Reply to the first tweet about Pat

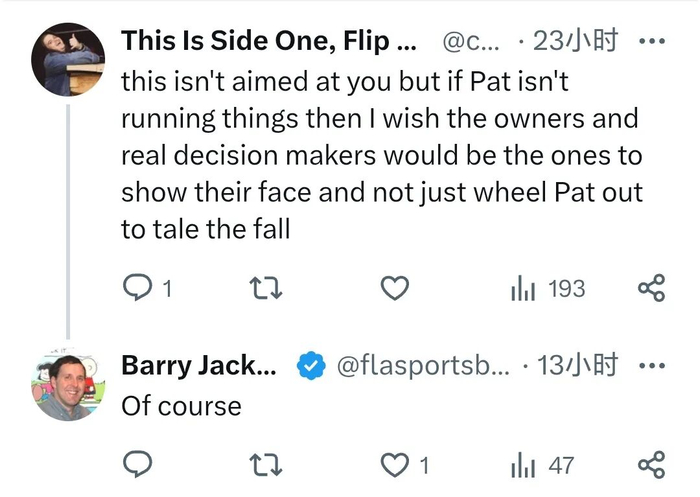[x=137, y=289]
